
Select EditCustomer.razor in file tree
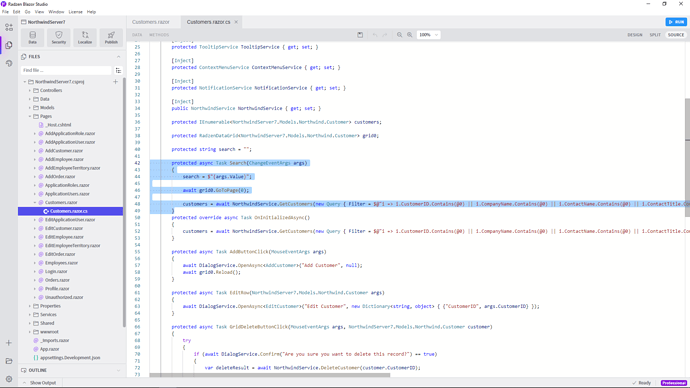64,228
